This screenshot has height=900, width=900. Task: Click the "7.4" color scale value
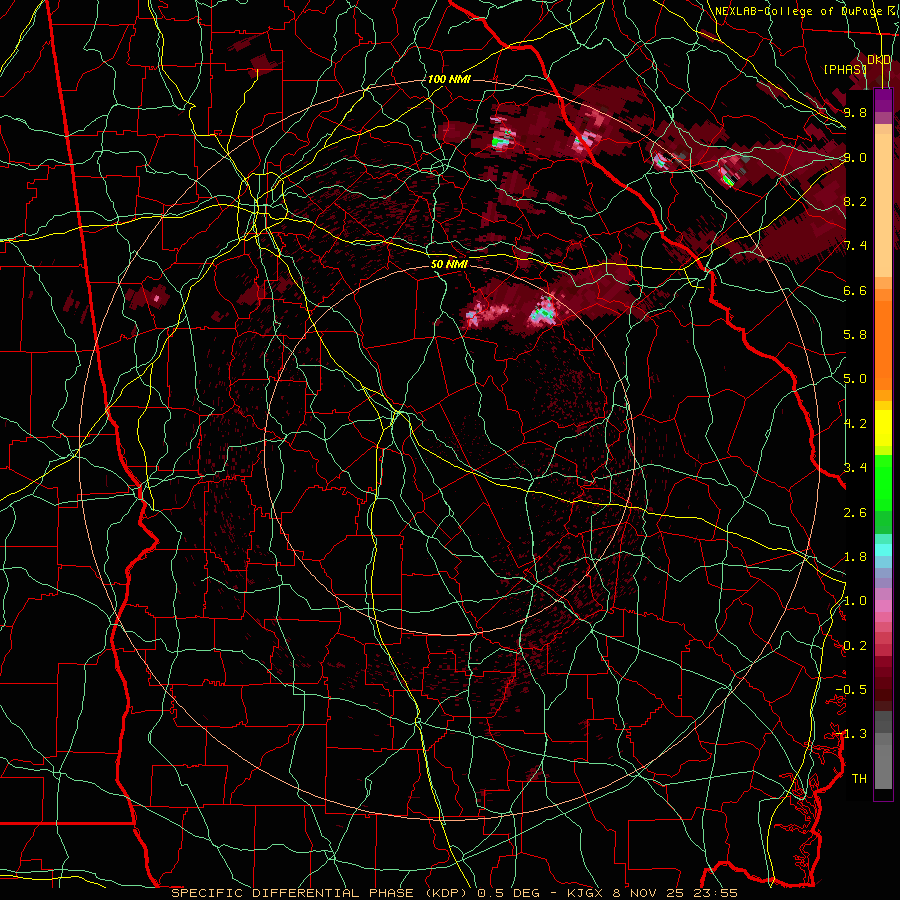[x=855, y=246]
